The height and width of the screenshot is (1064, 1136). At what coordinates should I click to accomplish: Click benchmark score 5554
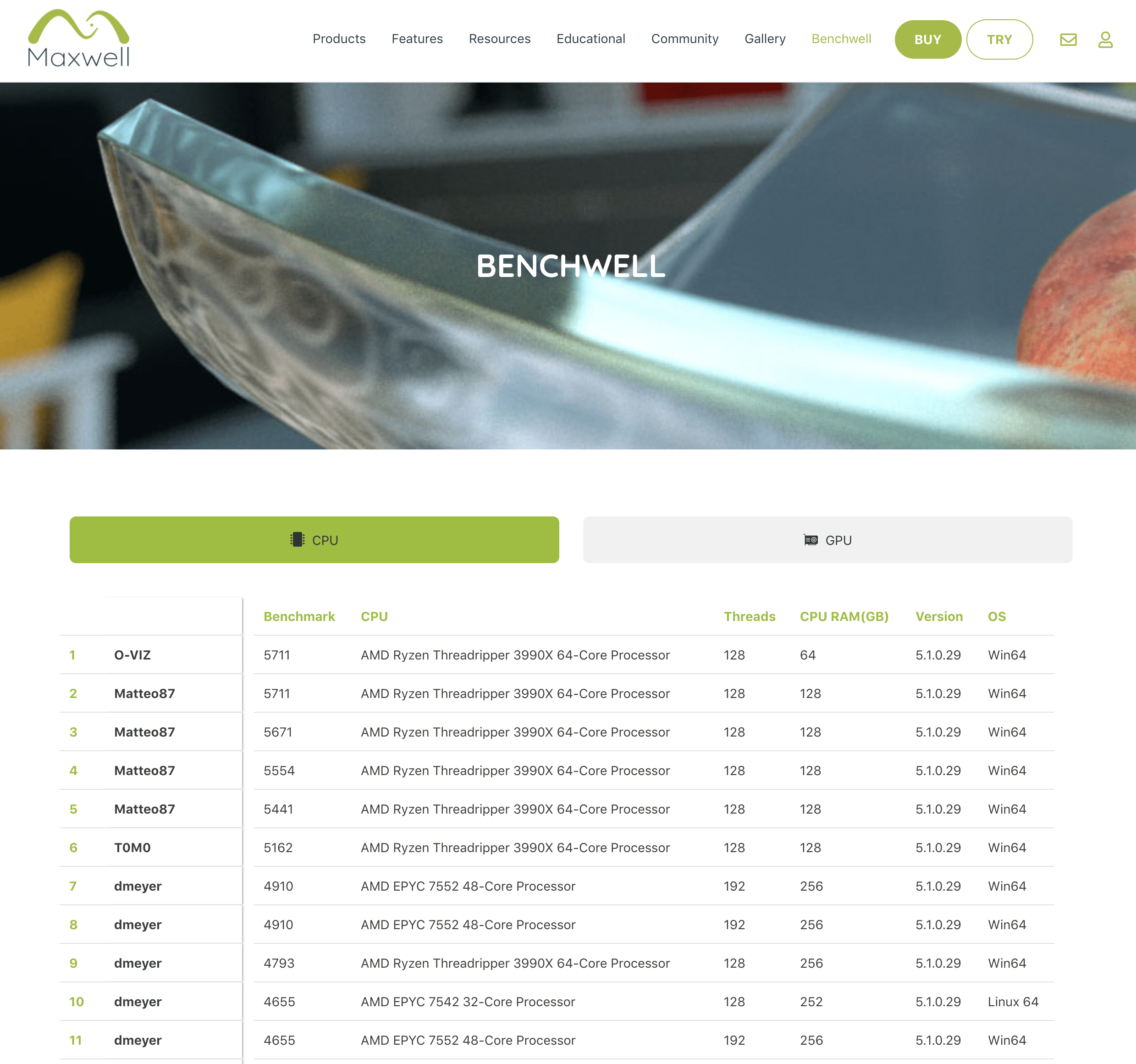point(279,770)
